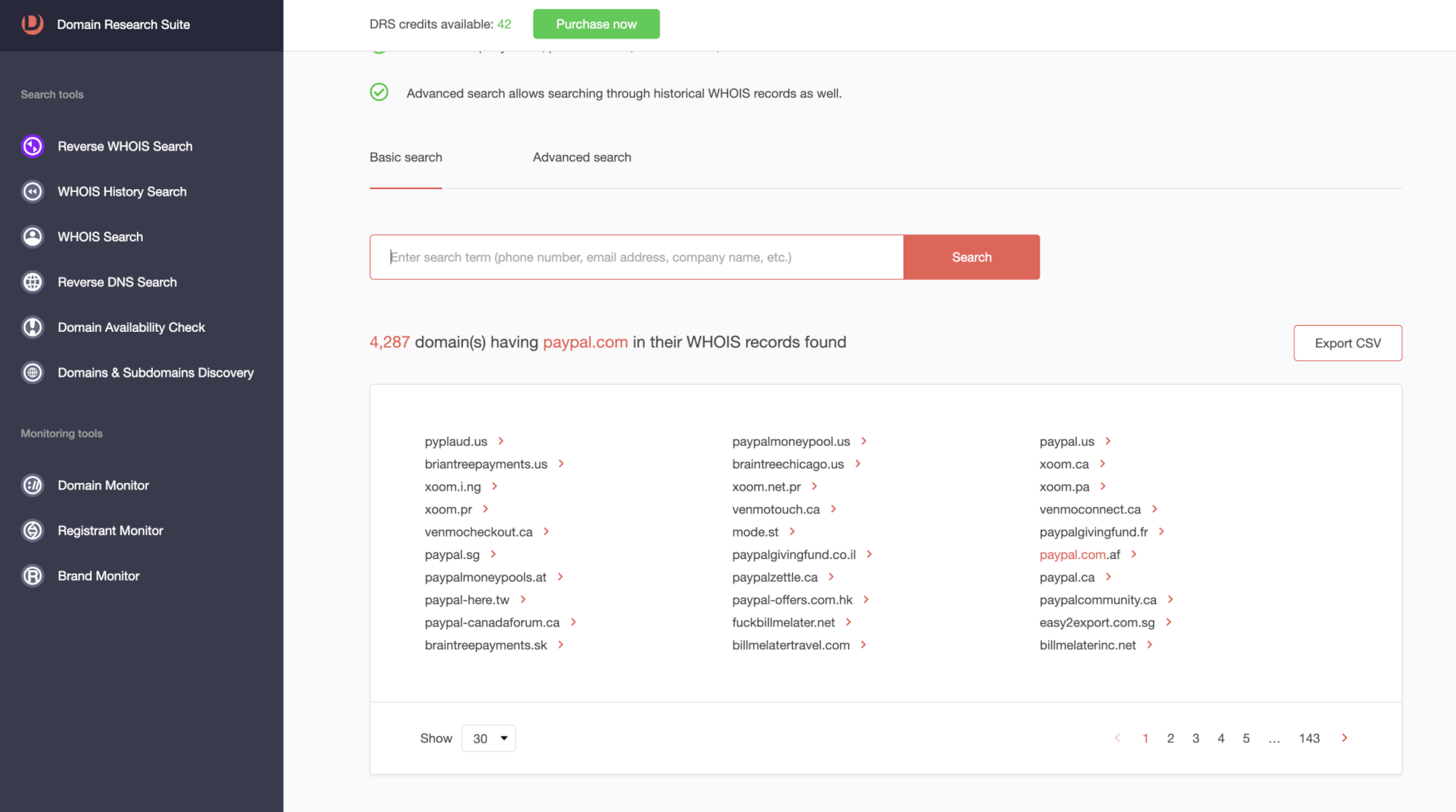1456x812 pixels.
Task: Open Reverse WHOIS Search icon in sidebar
Action: pyautogui.click(x=33, y=146)
